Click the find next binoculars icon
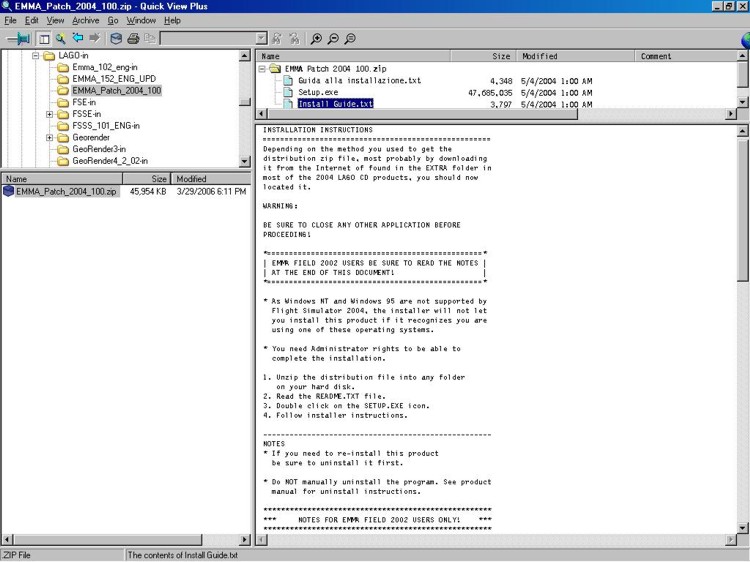Screen dimensions: 750x562 coord(294,39)
